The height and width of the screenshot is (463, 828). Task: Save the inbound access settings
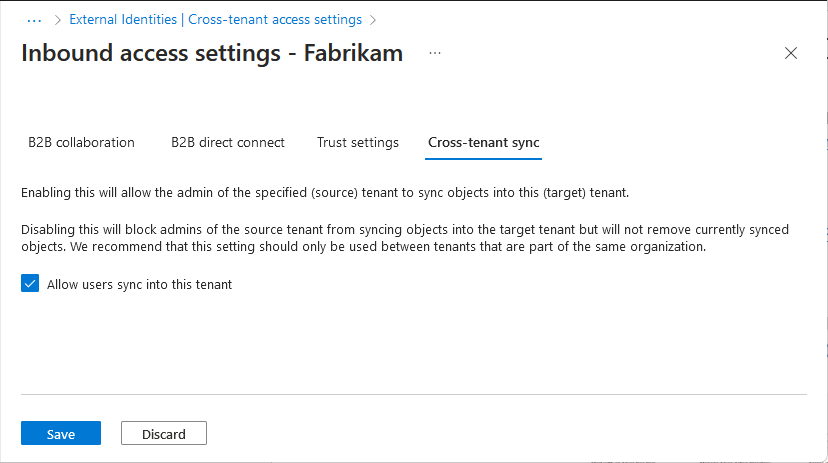click(61, 434)
